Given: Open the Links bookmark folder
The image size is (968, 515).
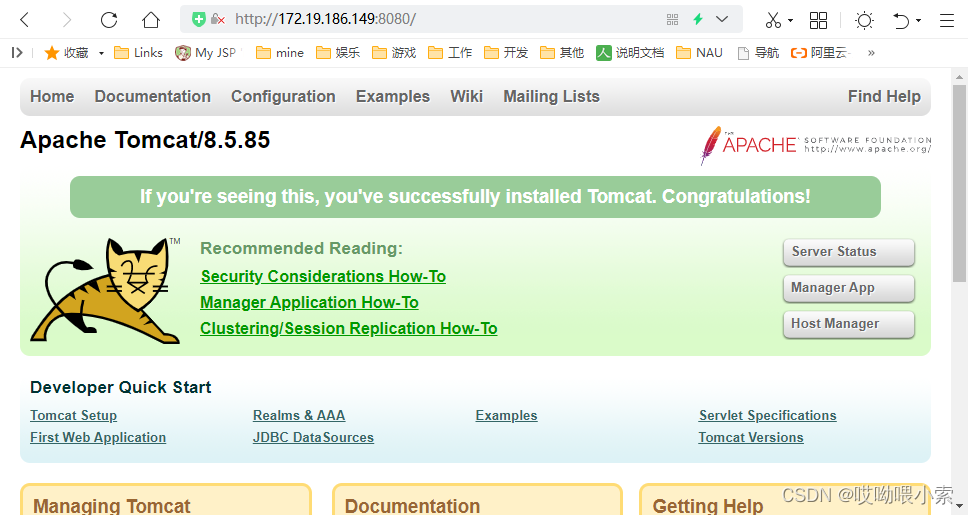Looking at the screenshot, I should pos(138,52).
